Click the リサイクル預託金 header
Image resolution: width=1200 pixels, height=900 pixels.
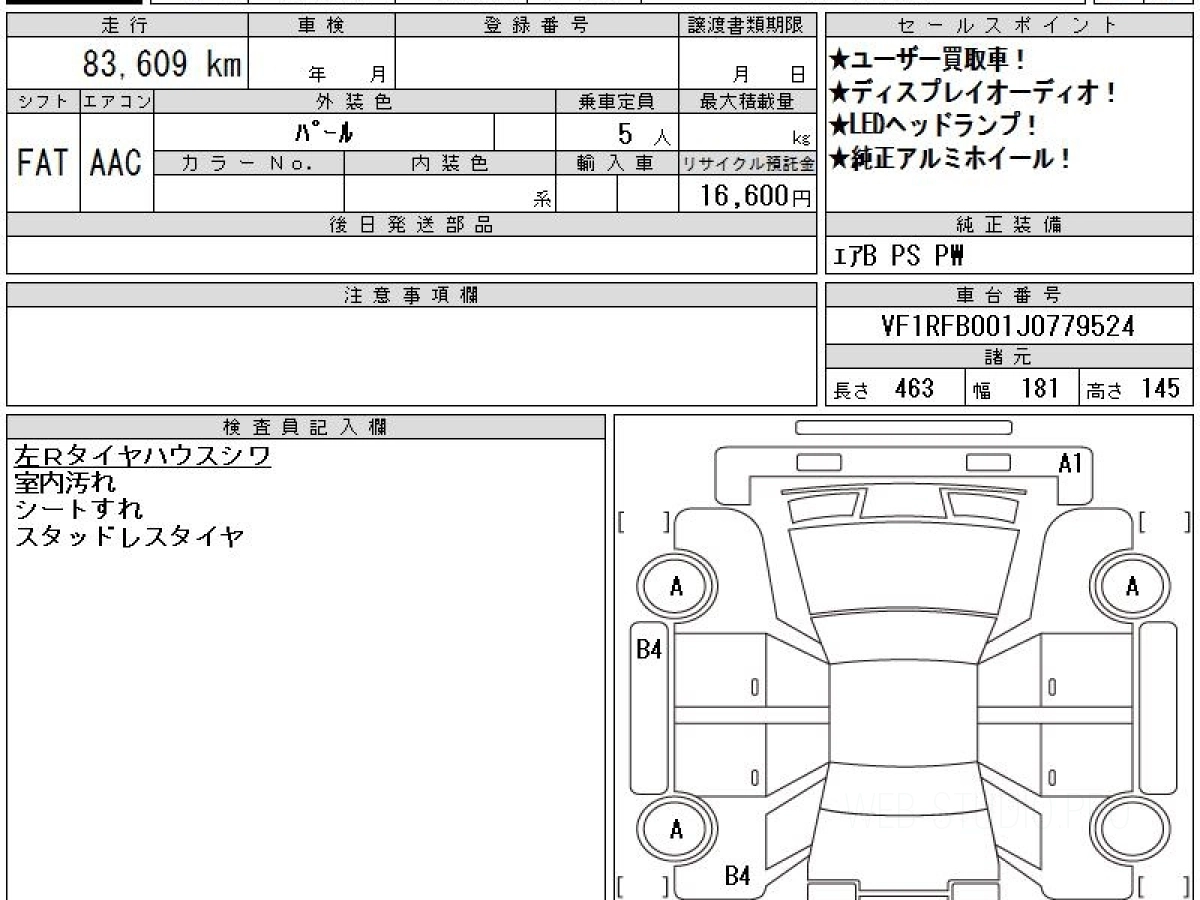pos(747,162)
